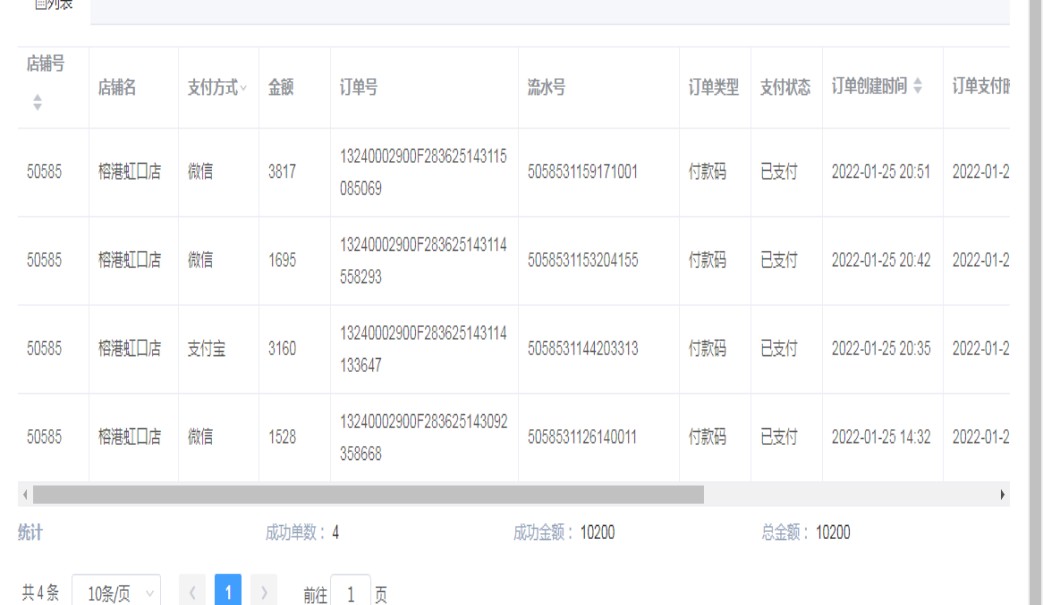
Task: Click the table scroll left arrow
Action: (x=23, y=495)
